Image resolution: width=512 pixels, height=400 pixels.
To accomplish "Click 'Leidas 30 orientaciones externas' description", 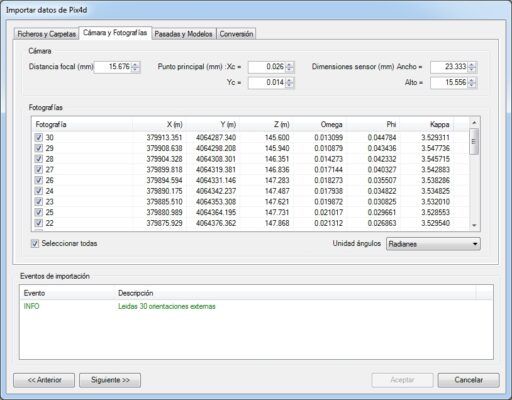I will tap(167, 306).
